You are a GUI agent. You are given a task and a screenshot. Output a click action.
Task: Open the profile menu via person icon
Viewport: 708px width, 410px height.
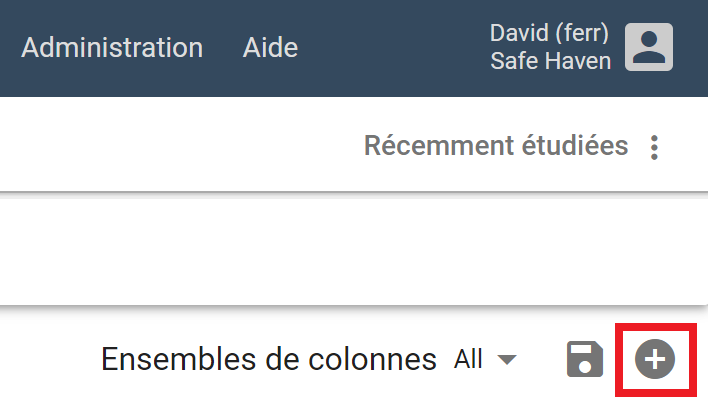coord(649,47)
